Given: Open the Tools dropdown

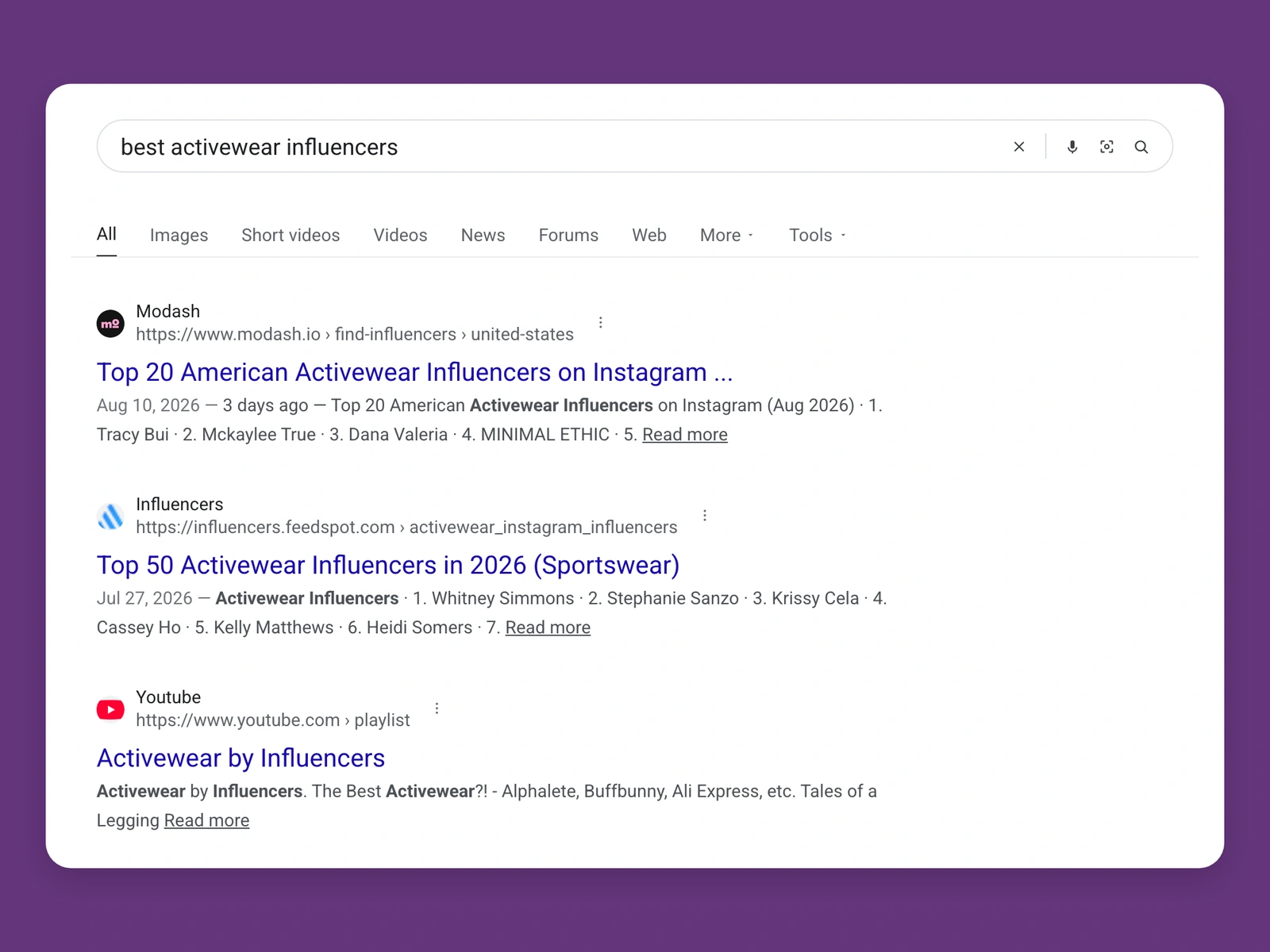Looking at the screenshot, I should tap(817, 235).
